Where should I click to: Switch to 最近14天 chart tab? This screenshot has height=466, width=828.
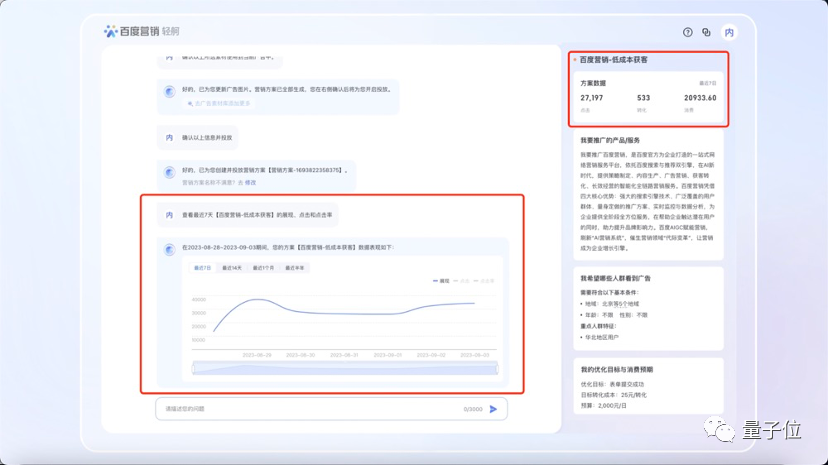[x=231, y=268]
